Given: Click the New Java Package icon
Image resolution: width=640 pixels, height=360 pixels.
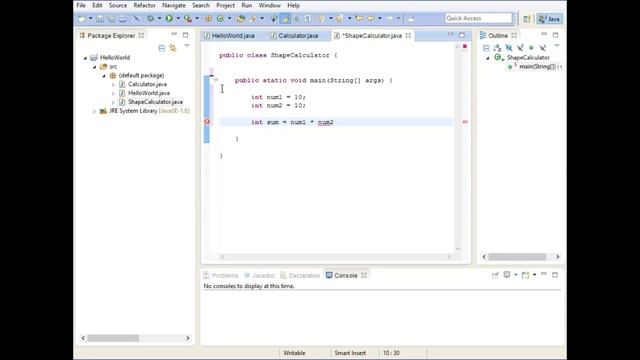Looking at the screenshot, I should click(x=208, y=18).
